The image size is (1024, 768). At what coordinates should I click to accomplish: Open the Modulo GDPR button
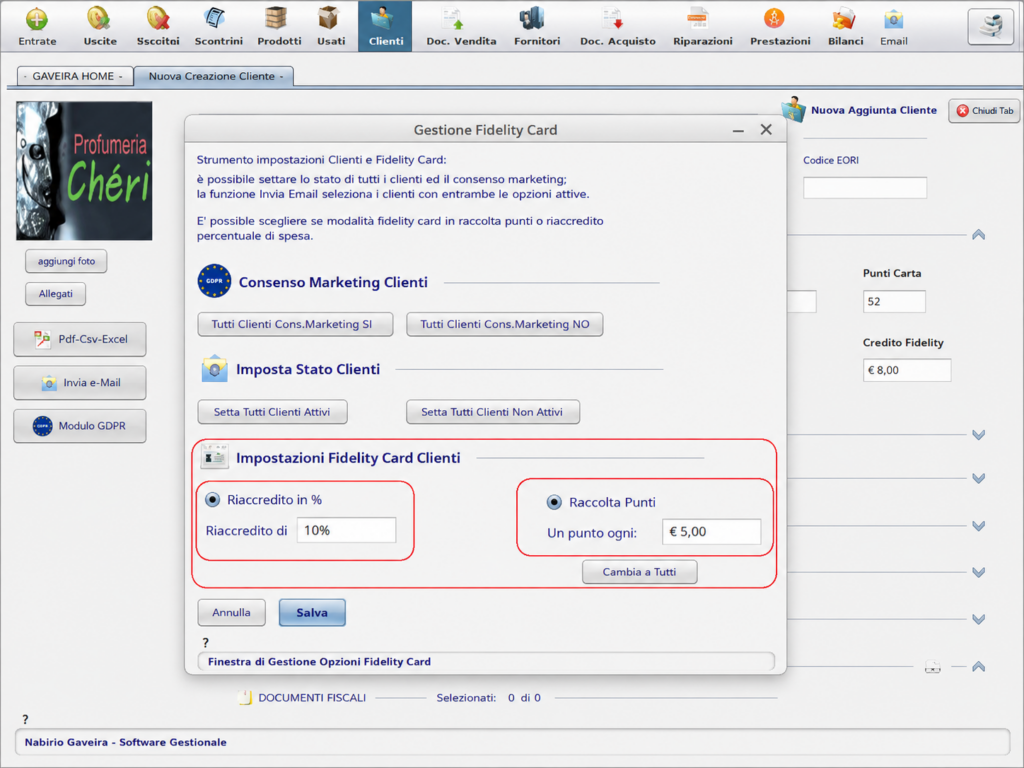tap(80, 426)
